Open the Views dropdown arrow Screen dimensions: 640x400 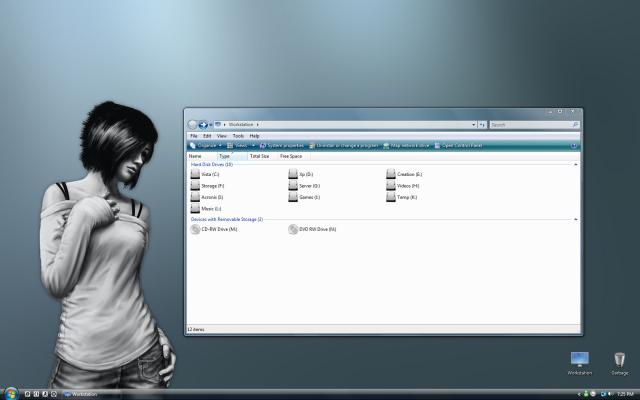coord(253,146)
